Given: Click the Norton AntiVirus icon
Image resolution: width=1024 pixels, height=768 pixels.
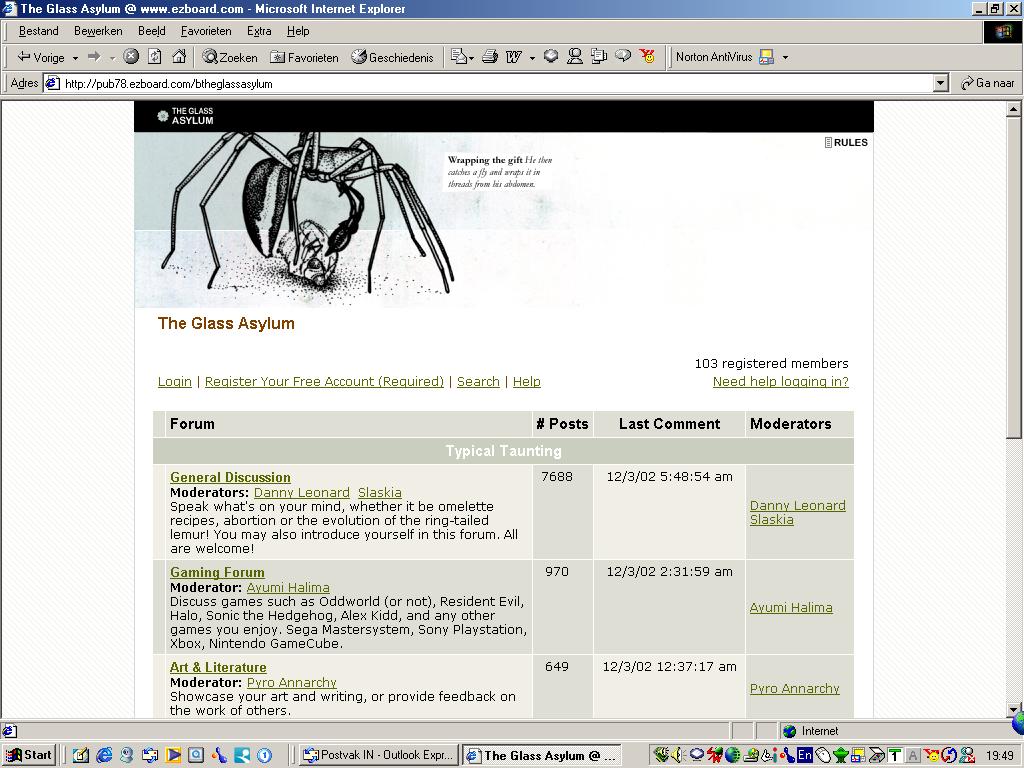Looking at the screenshot, I should coord(767,57).
